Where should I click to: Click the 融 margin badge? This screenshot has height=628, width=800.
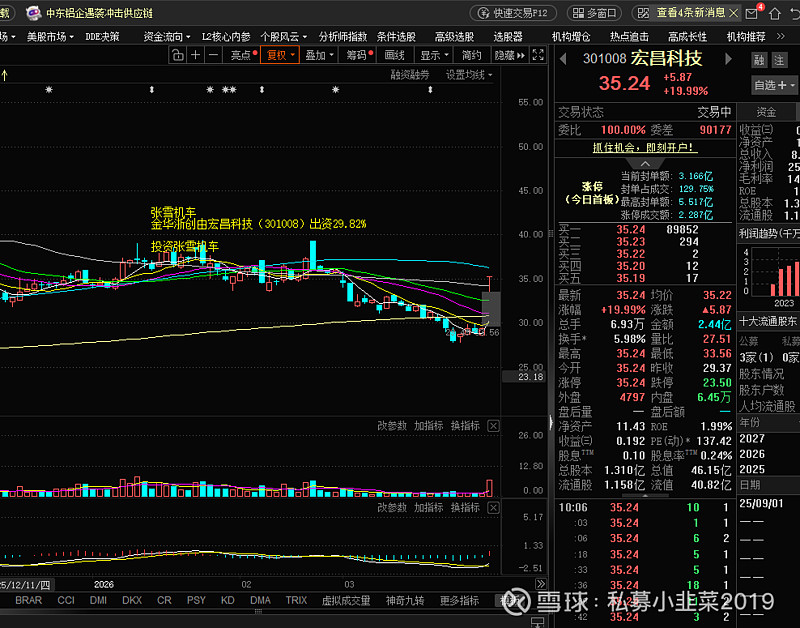pos(759,60)
